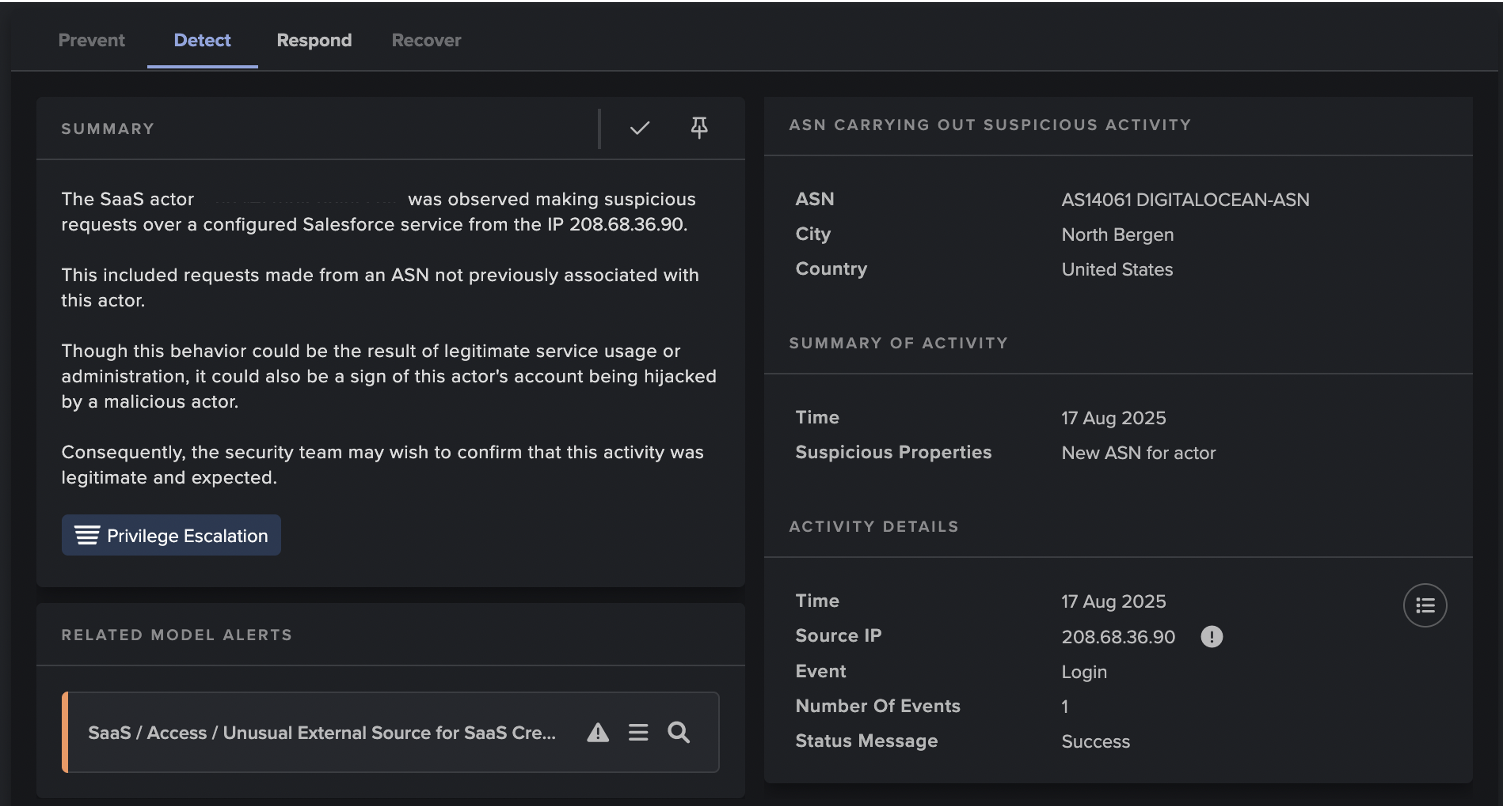The height and width of the screenshot is (806, 1506).
Task: Switch to the Respond tab
Action: point(314,40)
